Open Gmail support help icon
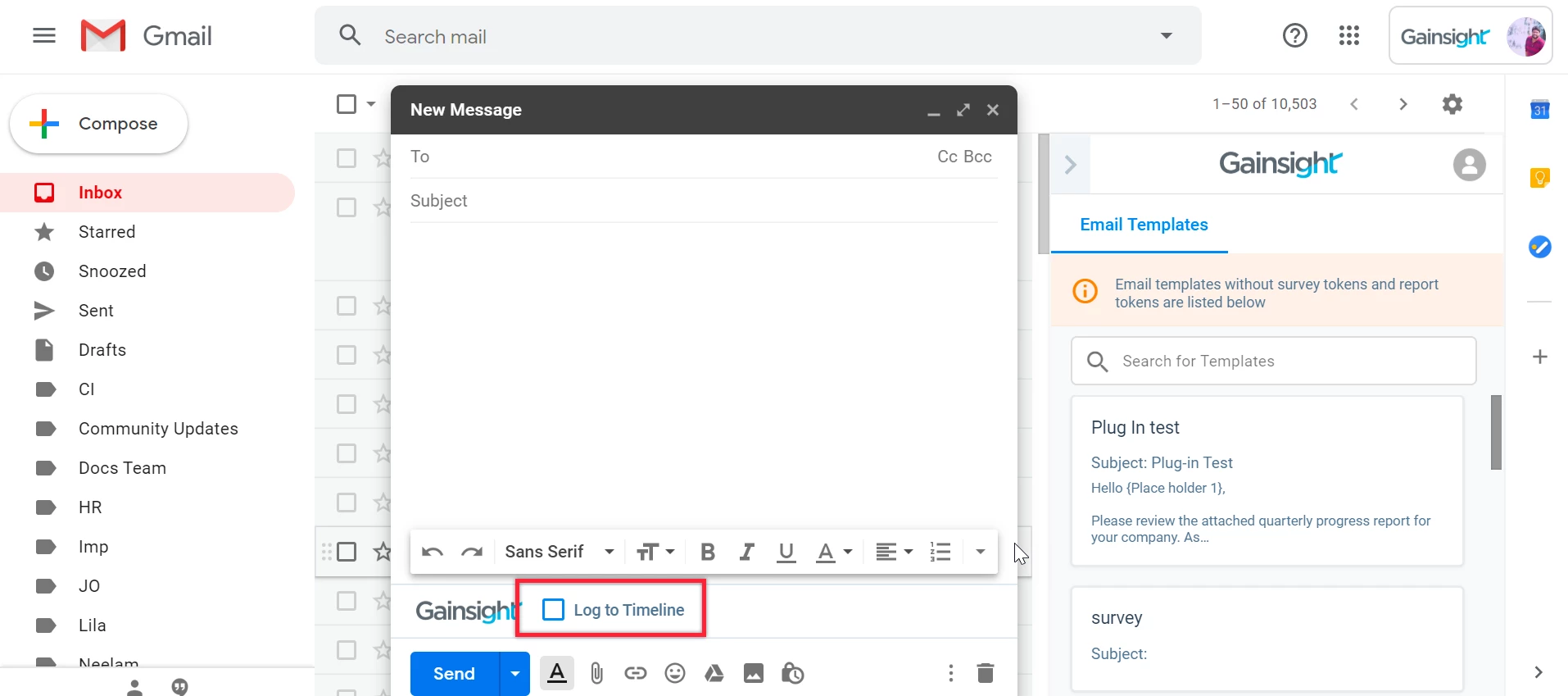This screenshot has width=1568, height=696. (x=1295, y=35)
